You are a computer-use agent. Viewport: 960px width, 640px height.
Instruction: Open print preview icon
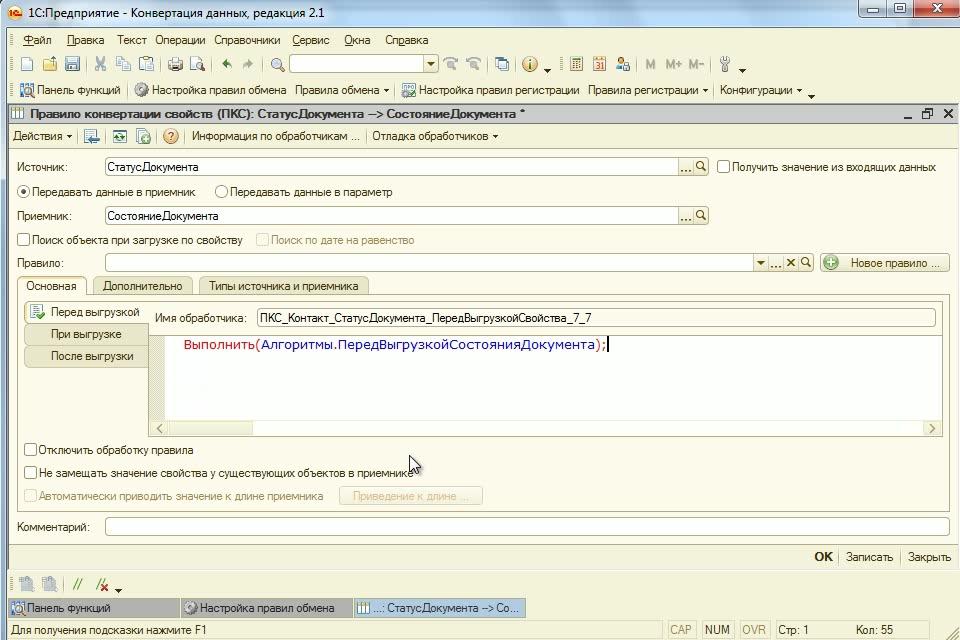click(x=197, y=64)
